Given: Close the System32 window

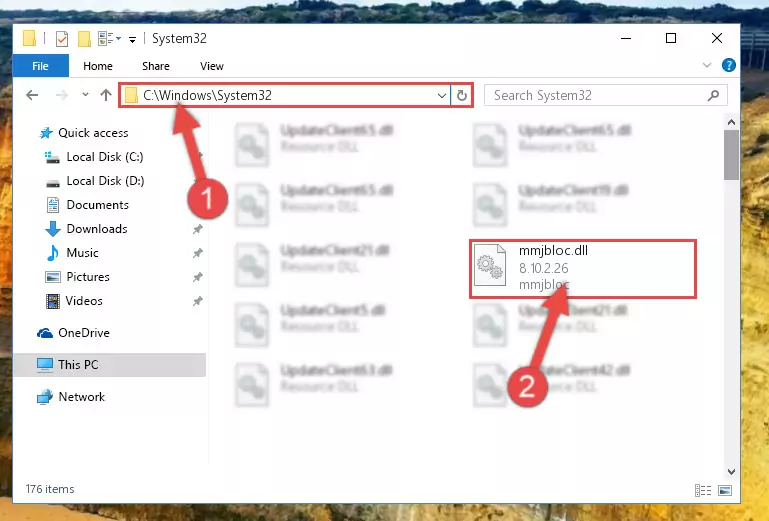Looking at the screenshot, I should coord(717,38).
